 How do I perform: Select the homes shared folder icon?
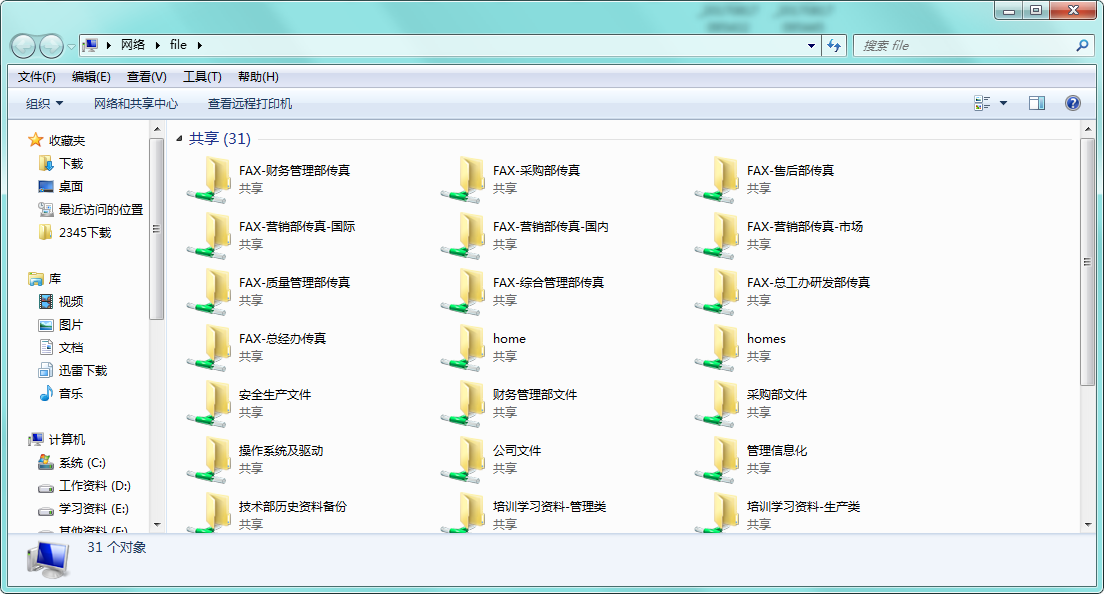pyautogui.click(x=717, y=348)
